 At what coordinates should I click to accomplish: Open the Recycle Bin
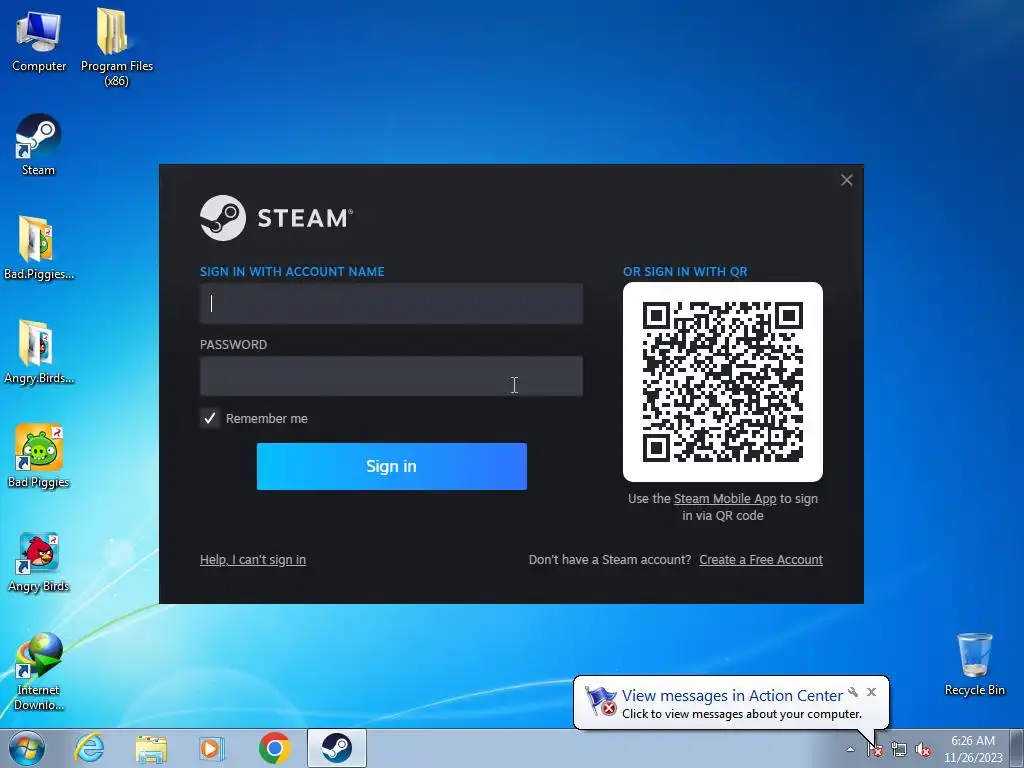pos(974,665)
